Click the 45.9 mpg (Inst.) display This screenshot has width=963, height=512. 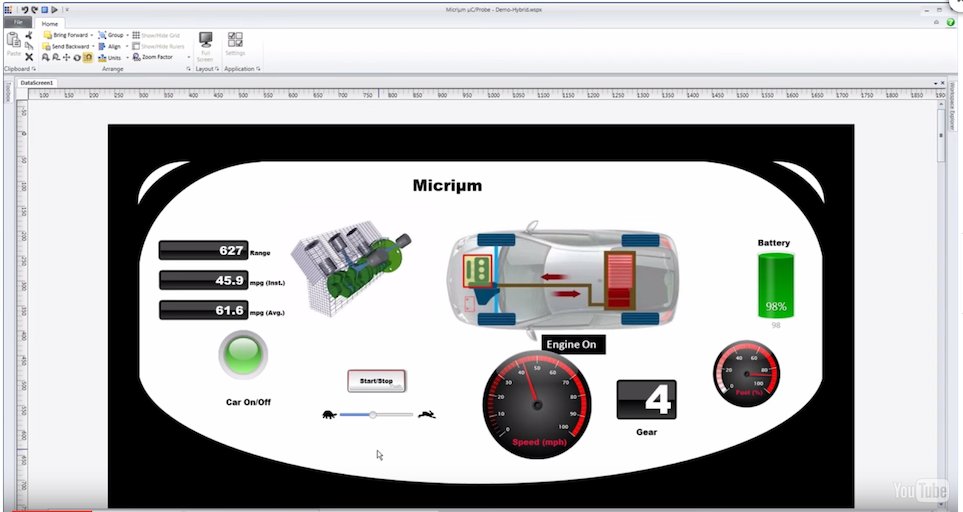[x=203, y=281]
